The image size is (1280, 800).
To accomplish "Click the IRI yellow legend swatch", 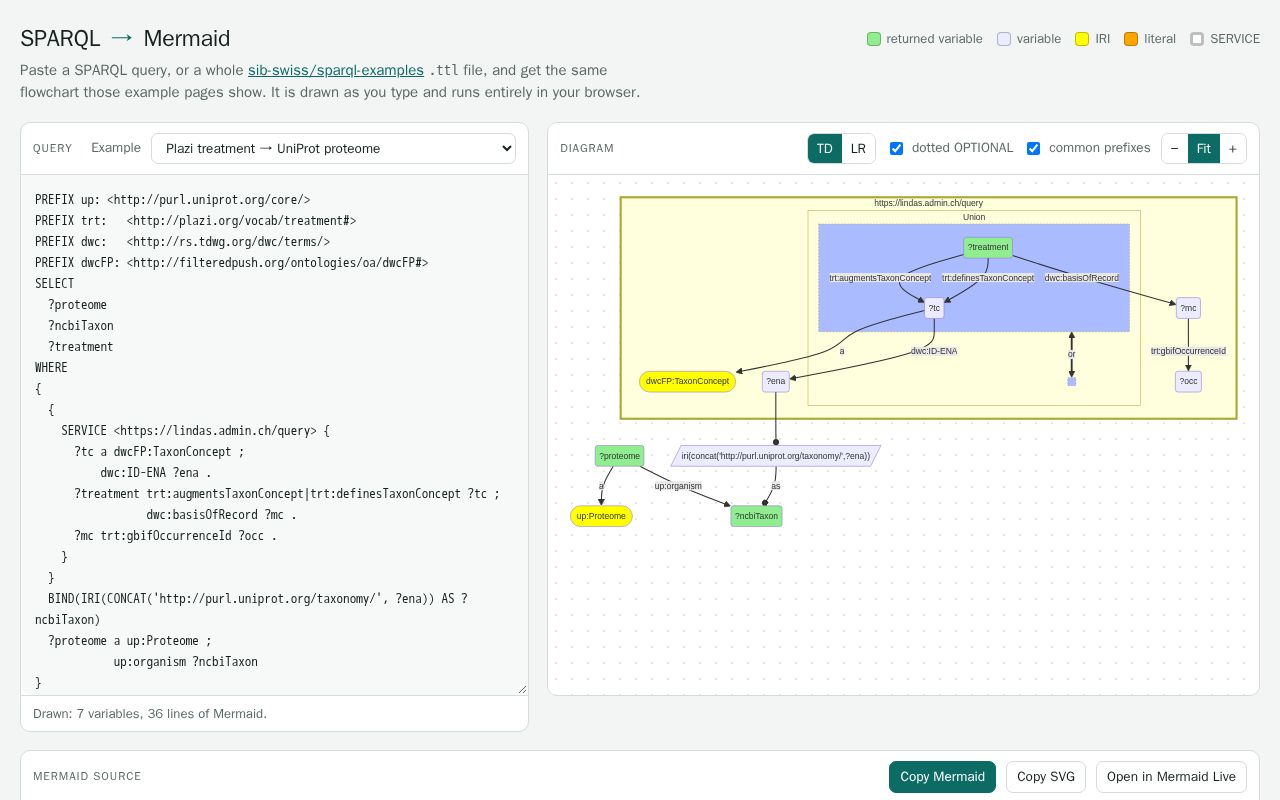I will pyautogui.click(x=1082, y=39).
